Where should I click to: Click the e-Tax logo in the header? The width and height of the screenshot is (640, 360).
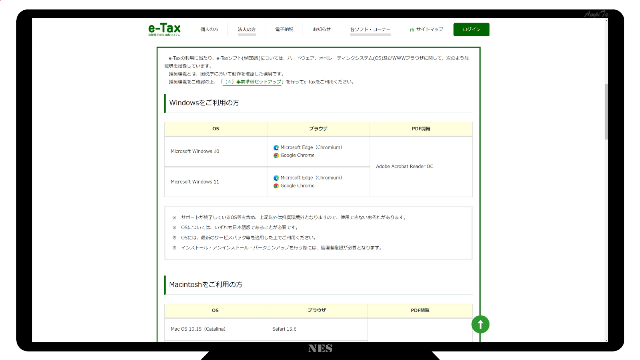(164, 29)
